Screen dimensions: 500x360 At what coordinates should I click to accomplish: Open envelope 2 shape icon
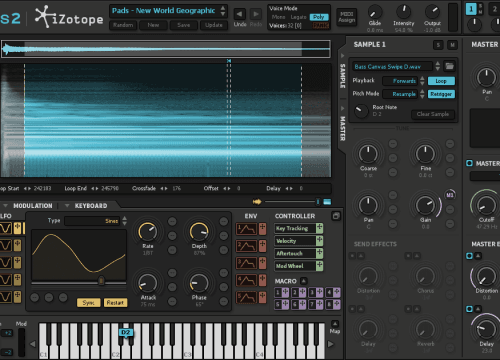tap(246, 246)
